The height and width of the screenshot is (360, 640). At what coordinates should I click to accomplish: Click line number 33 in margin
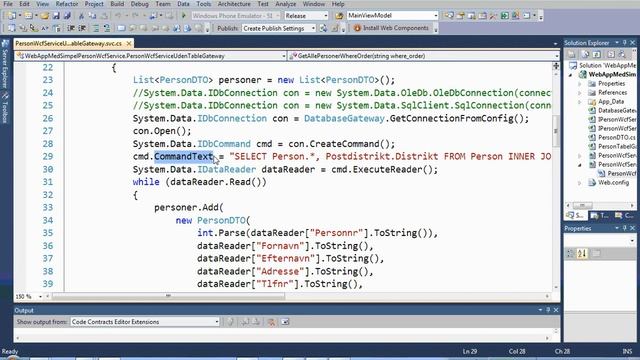pyautogui.click(x=48, y=207)
